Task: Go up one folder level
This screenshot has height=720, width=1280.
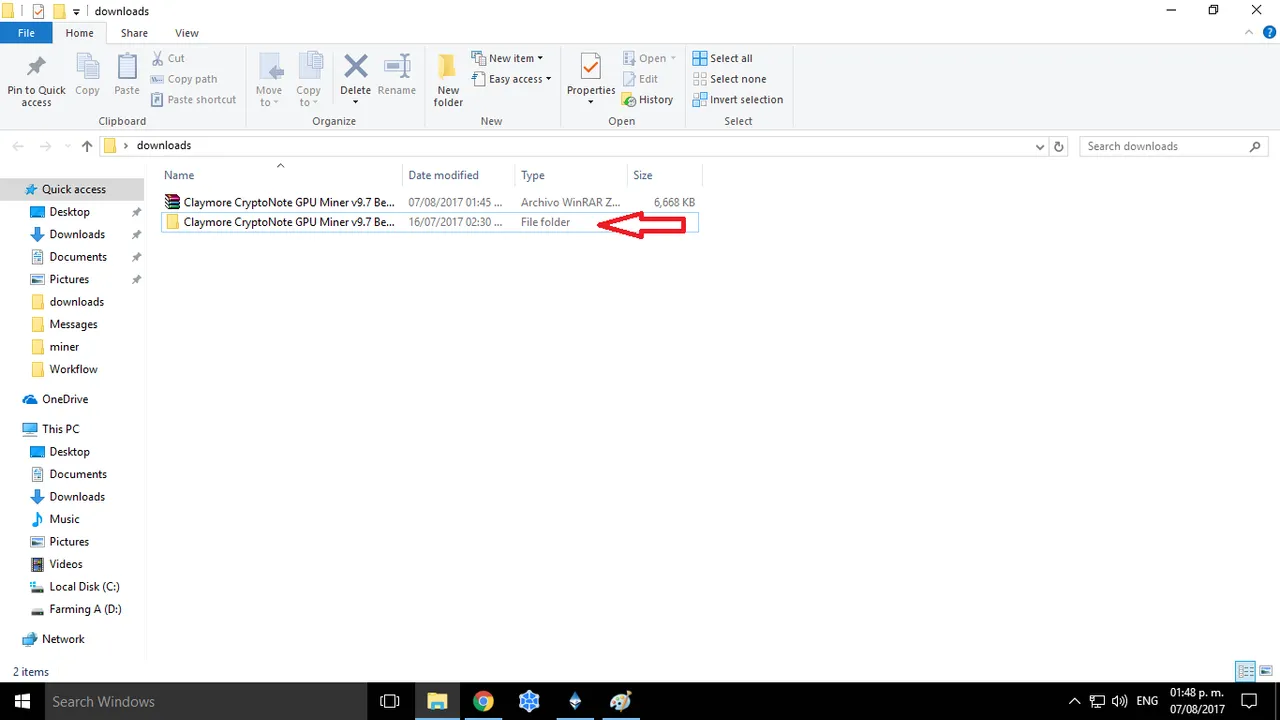Action: click(x=87, y=146)
